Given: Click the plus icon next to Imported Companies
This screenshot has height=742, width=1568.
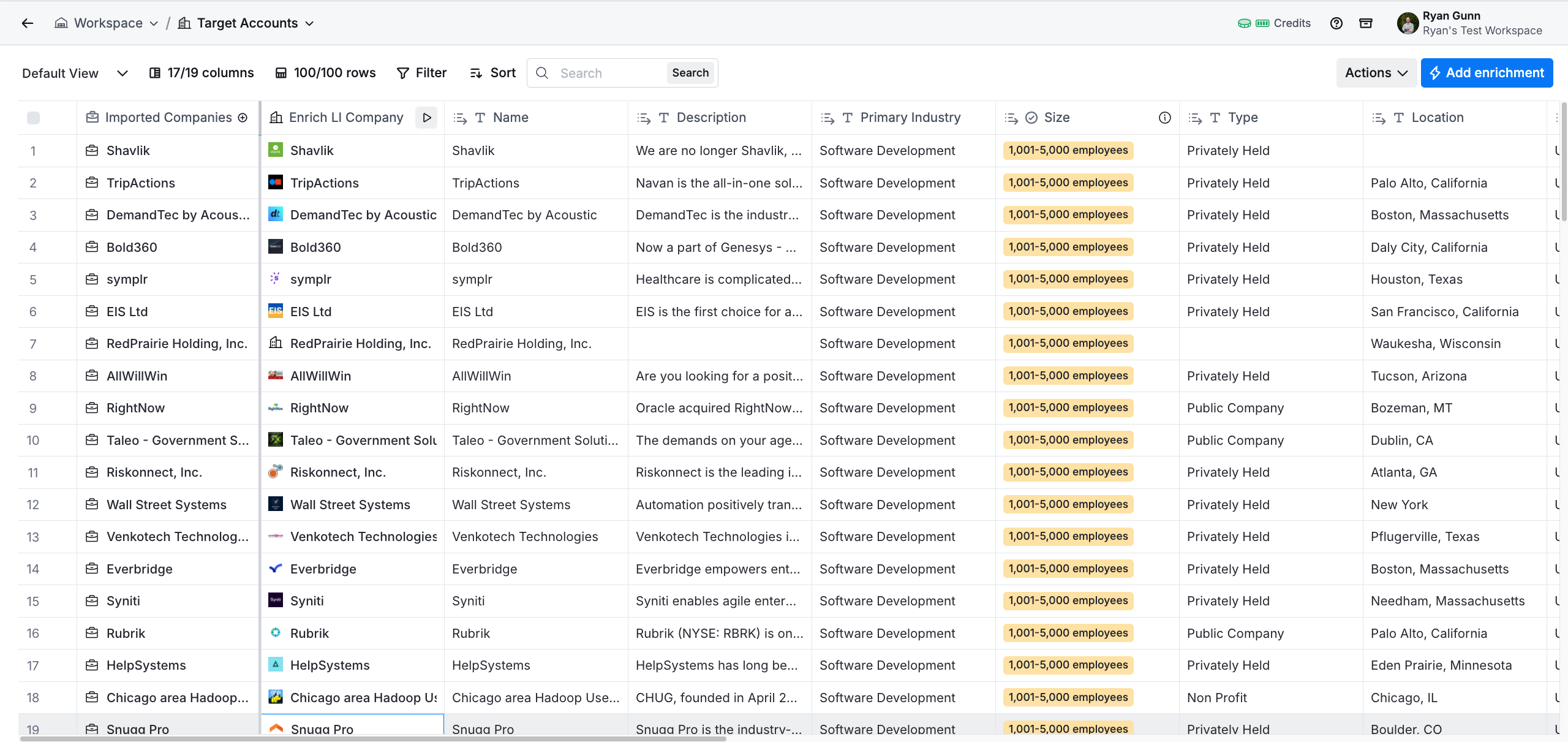Looking at the screenshot, I should coord(243,118).
